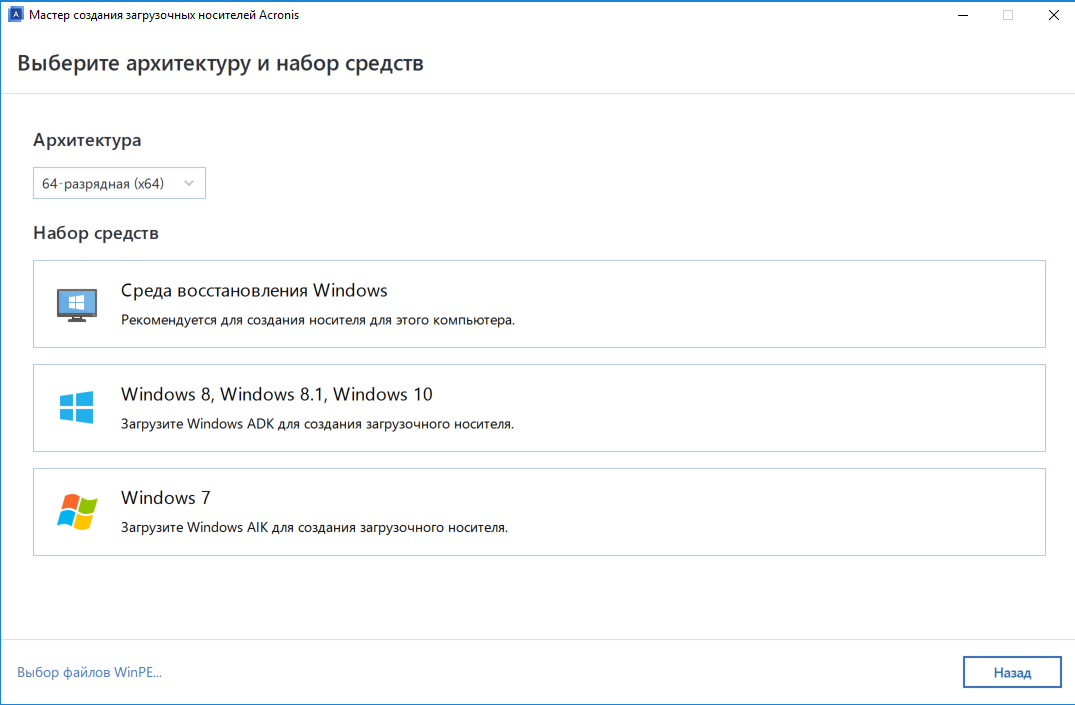
Task: Click the chevron arrow of architecture combo box
Action: click(x=189, y=183)
